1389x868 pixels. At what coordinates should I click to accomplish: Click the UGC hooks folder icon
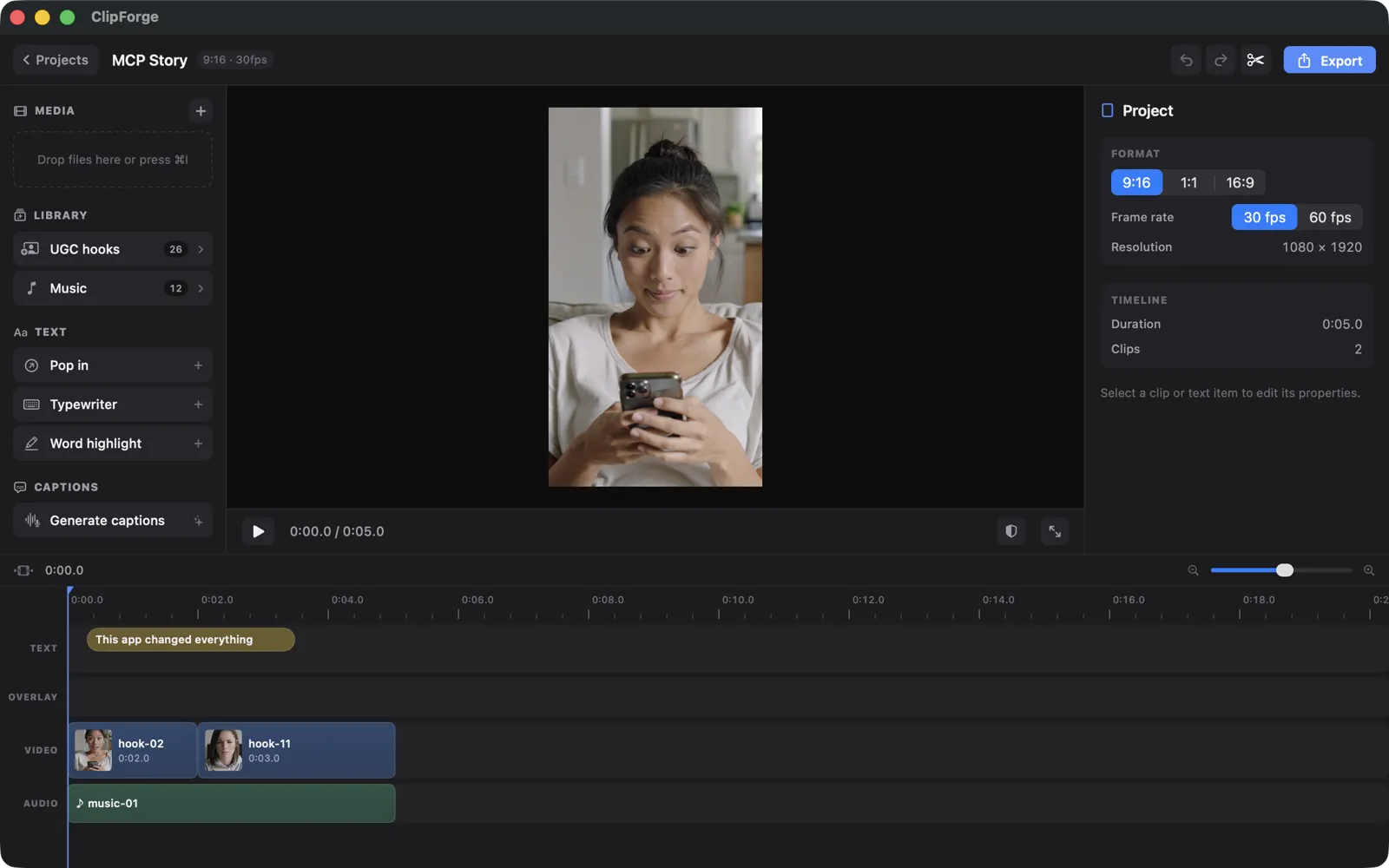pos(30,249)
